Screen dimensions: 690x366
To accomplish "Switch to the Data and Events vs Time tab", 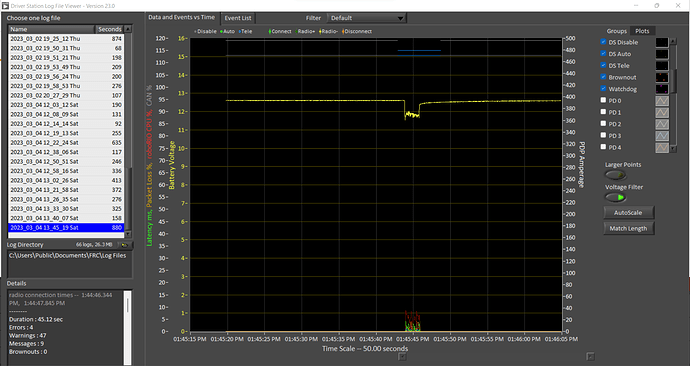I will pos(182,18).
